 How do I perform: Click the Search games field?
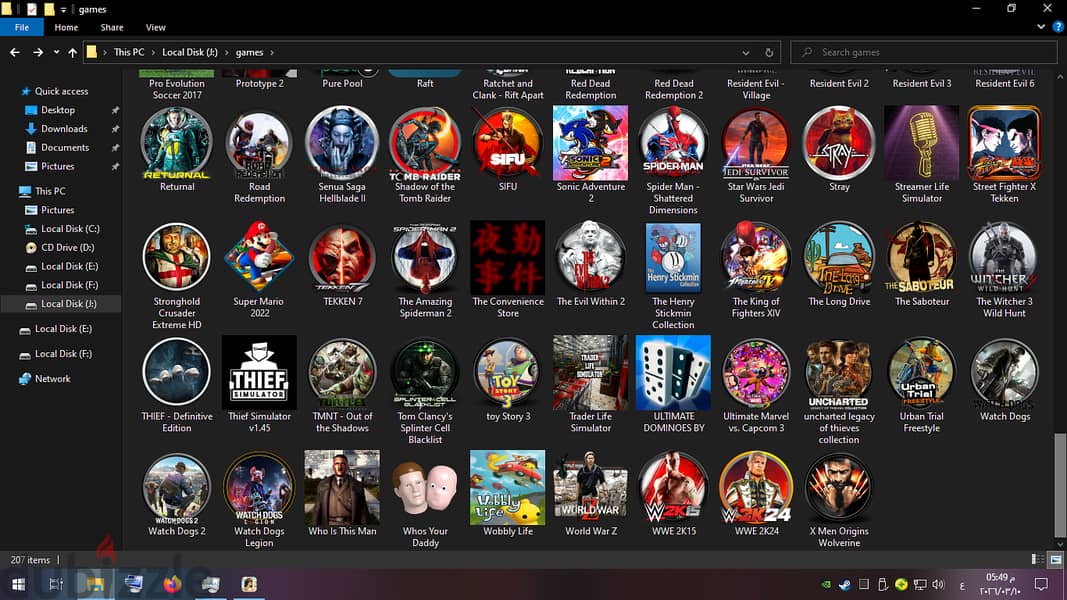pos(924,52)
